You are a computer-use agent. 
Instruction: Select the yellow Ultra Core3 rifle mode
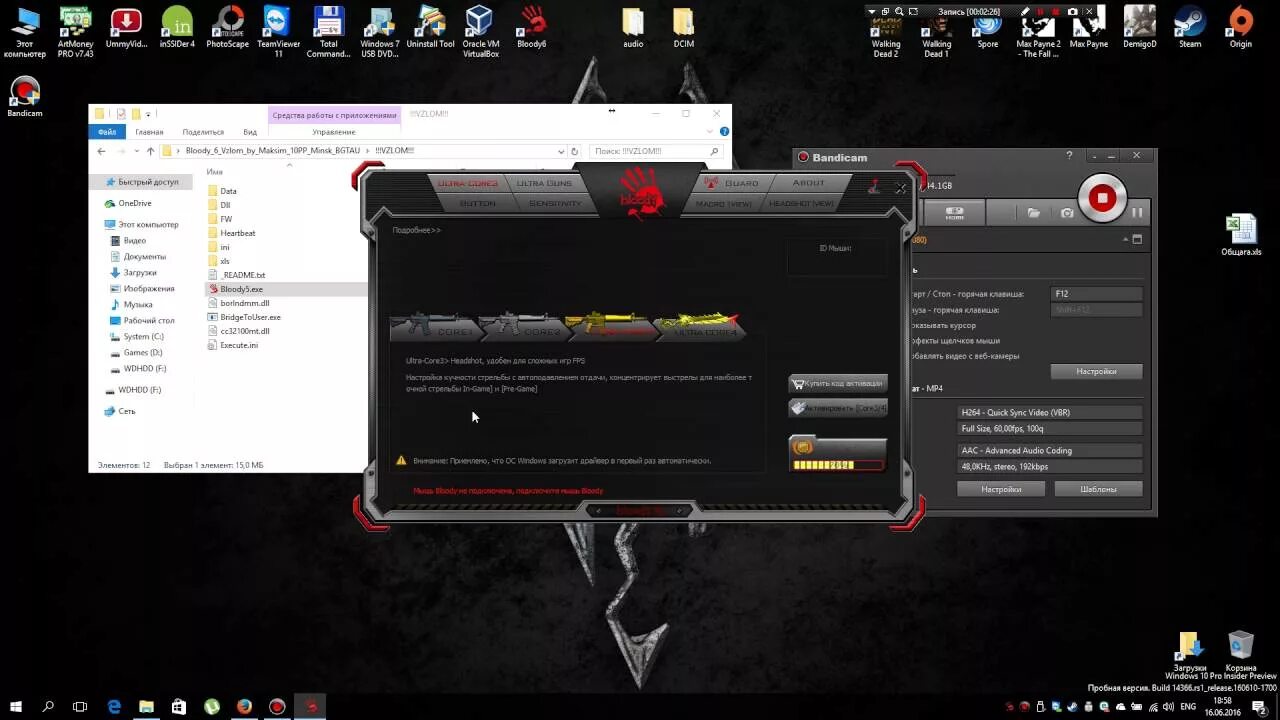609,327
